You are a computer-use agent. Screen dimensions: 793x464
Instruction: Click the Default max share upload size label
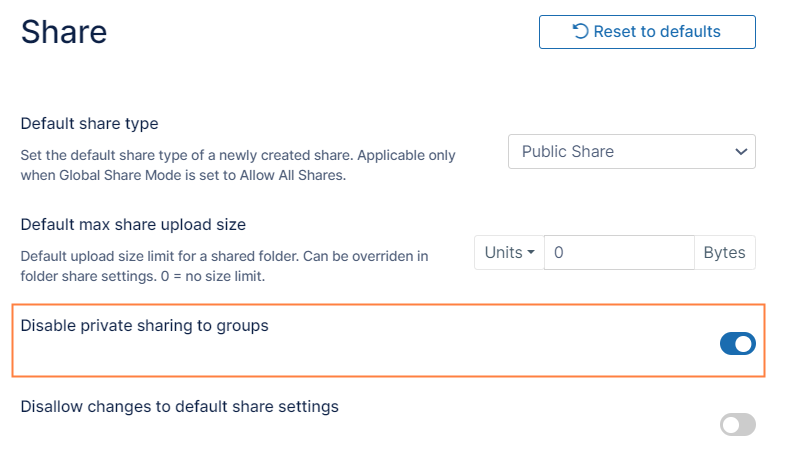pyautogui.click(x=133, y=224)
